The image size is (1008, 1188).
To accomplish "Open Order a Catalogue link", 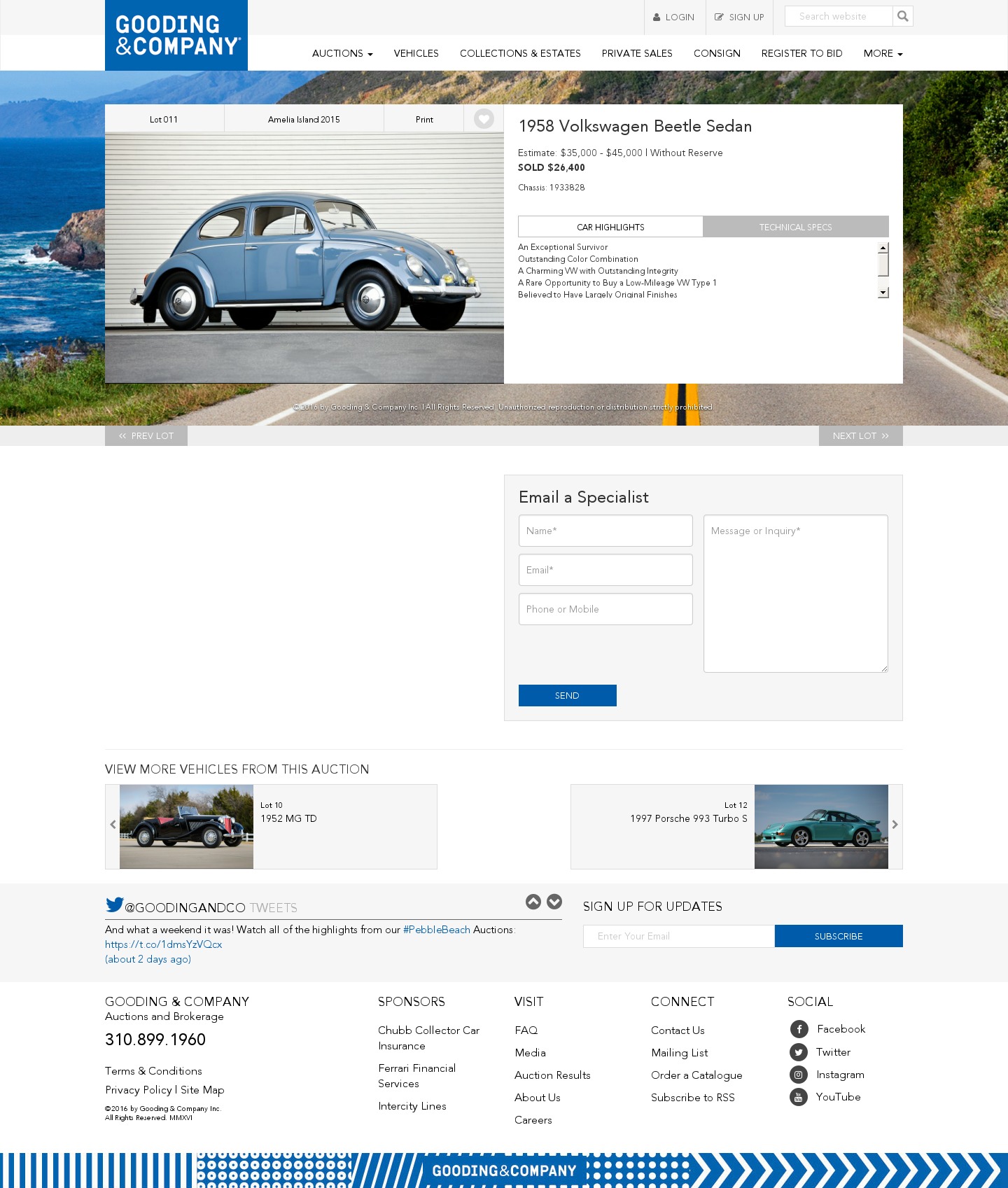I will [x=696, y=1075].
